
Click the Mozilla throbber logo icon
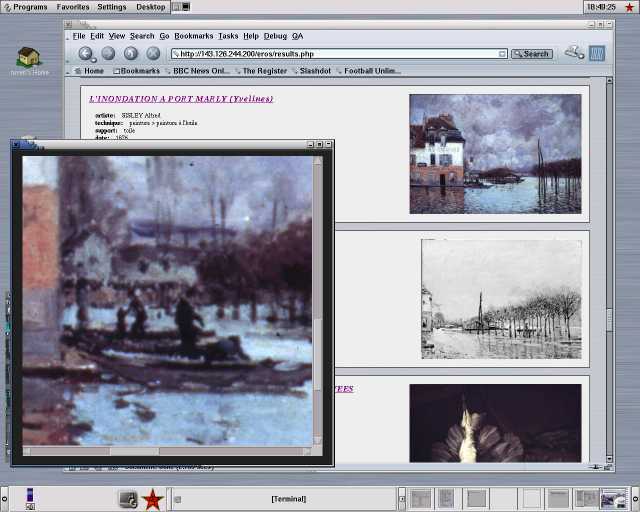pyautogui.click(x=597, y=53)
